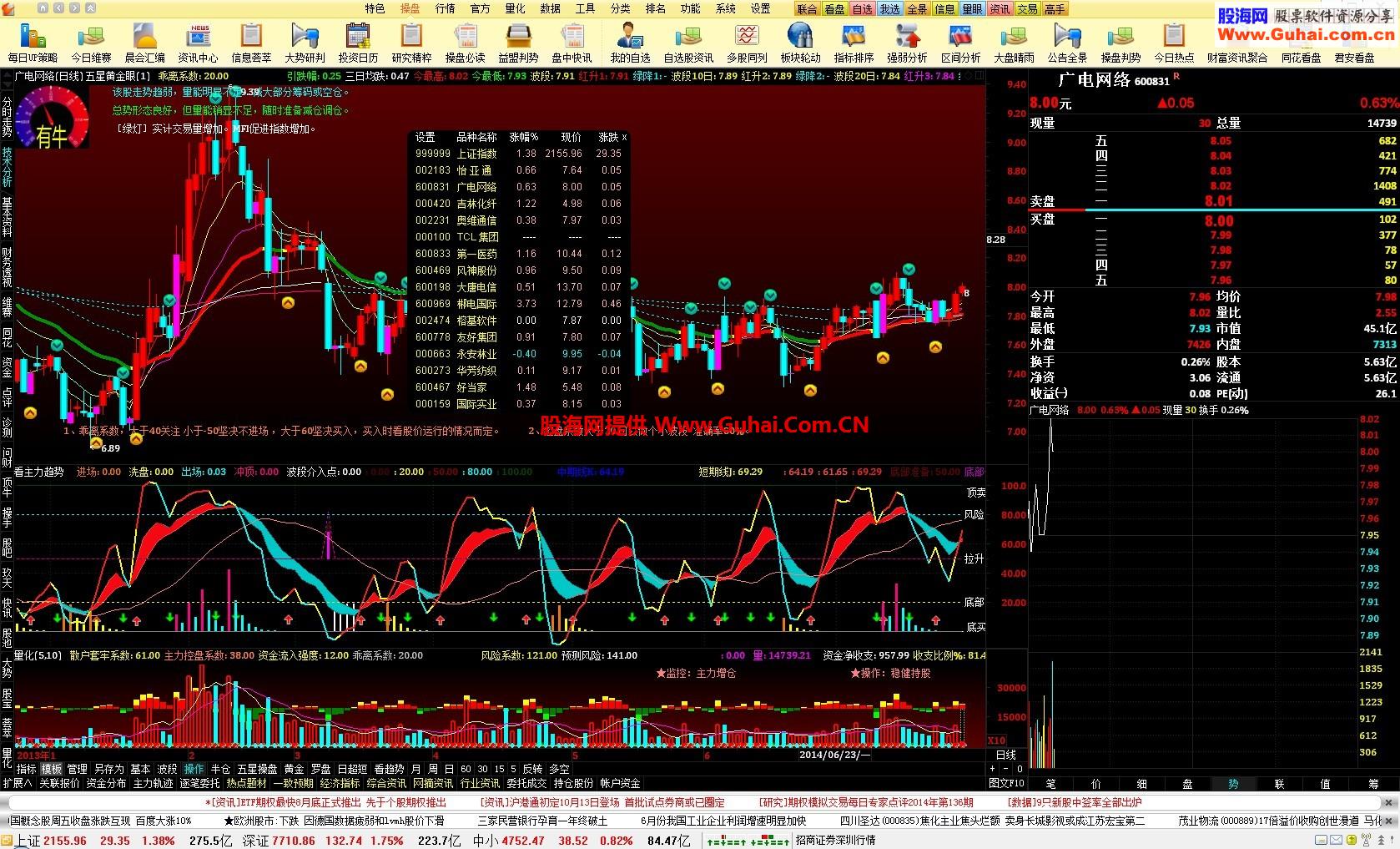
Task: Toggle the 反转 chart option
Action: pyautogui.click(x=532, y=769)
